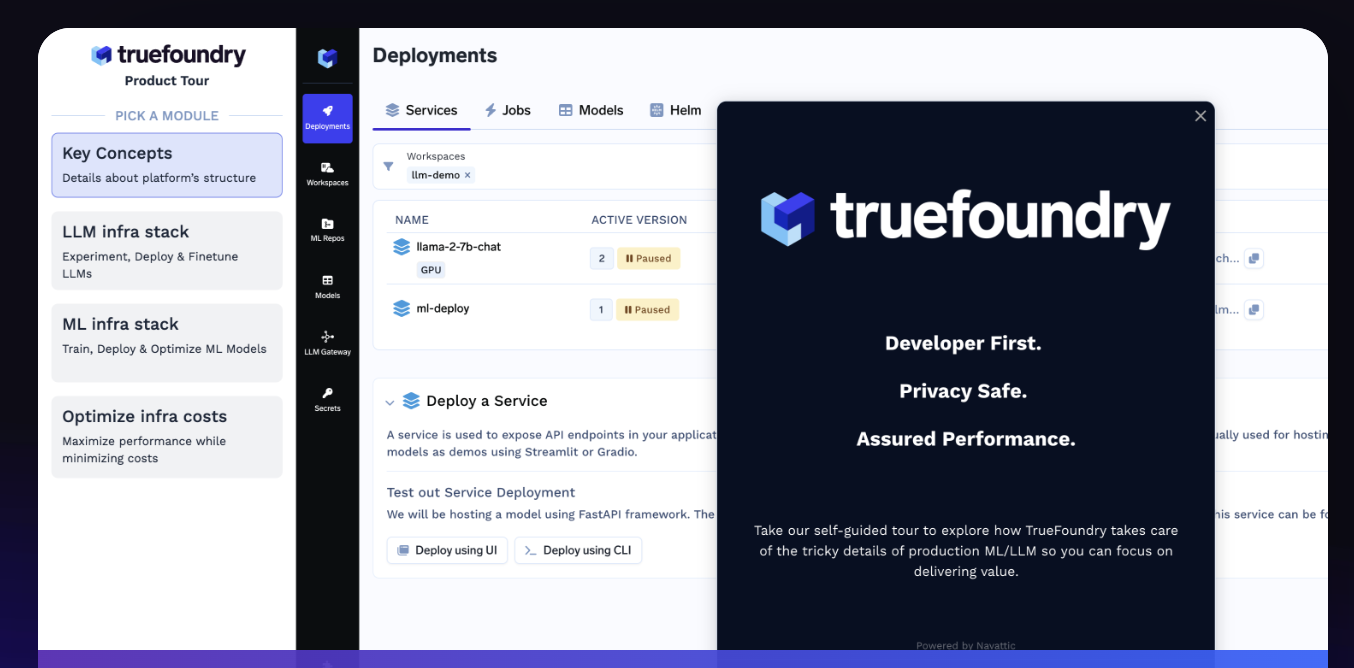
Task: Switch to the Services tab
Action: coord(421,110)
